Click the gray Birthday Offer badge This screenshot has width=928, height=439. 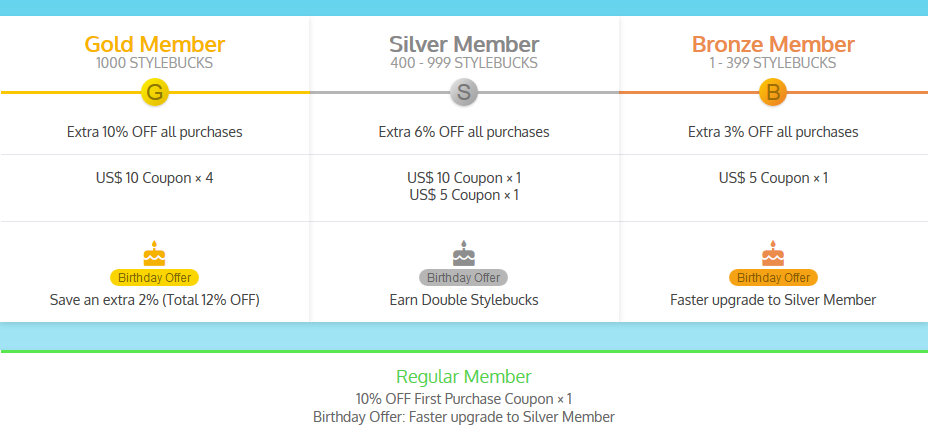(463, 278)
